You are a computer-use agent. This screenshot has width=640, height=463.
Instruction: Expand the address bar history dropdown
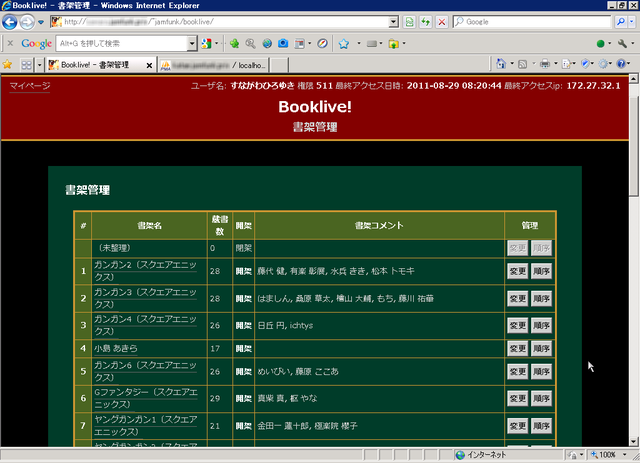393,22
